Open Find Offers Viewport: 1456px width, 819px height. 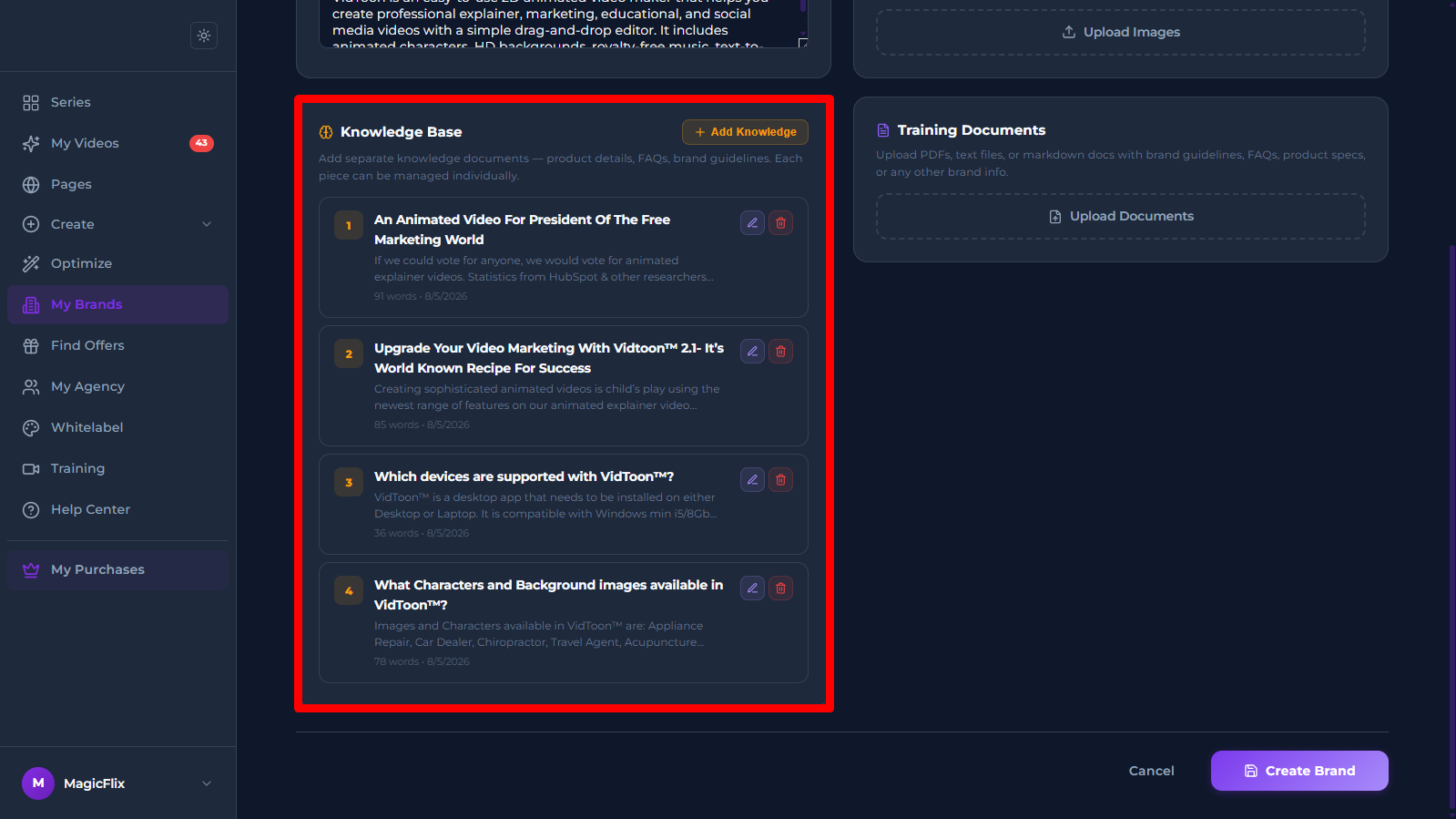(117, 345)
